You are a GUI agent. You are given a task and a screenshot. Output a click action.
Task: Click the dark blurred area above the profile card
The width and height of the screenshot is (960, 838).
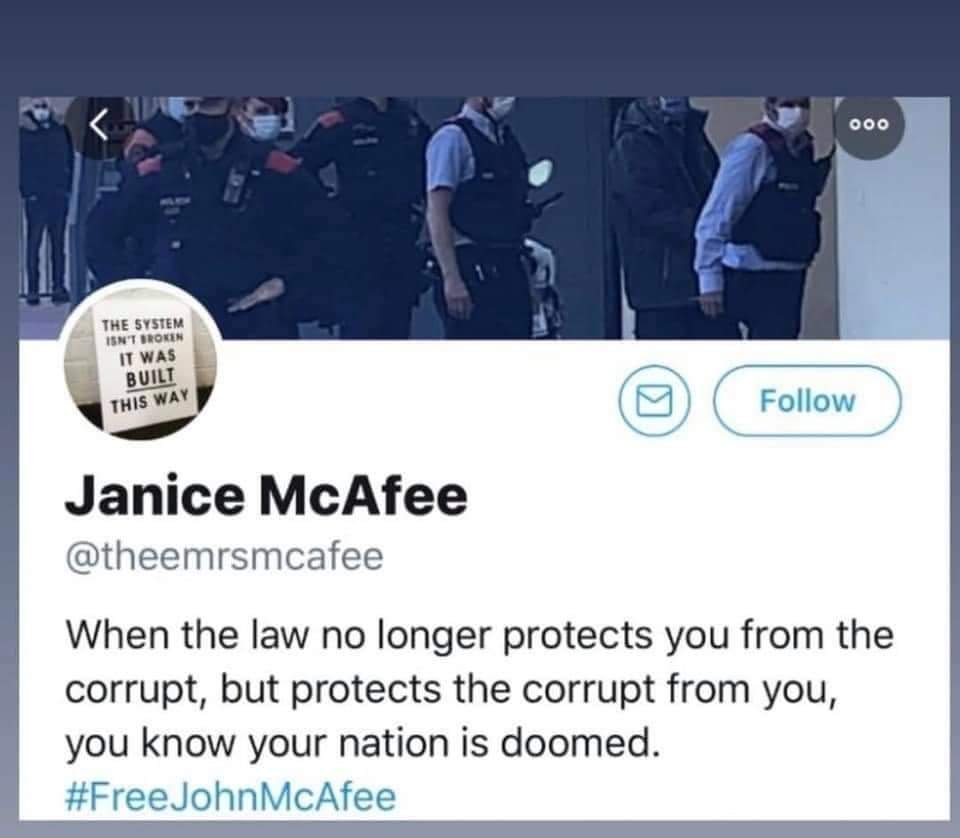point(480,48)
